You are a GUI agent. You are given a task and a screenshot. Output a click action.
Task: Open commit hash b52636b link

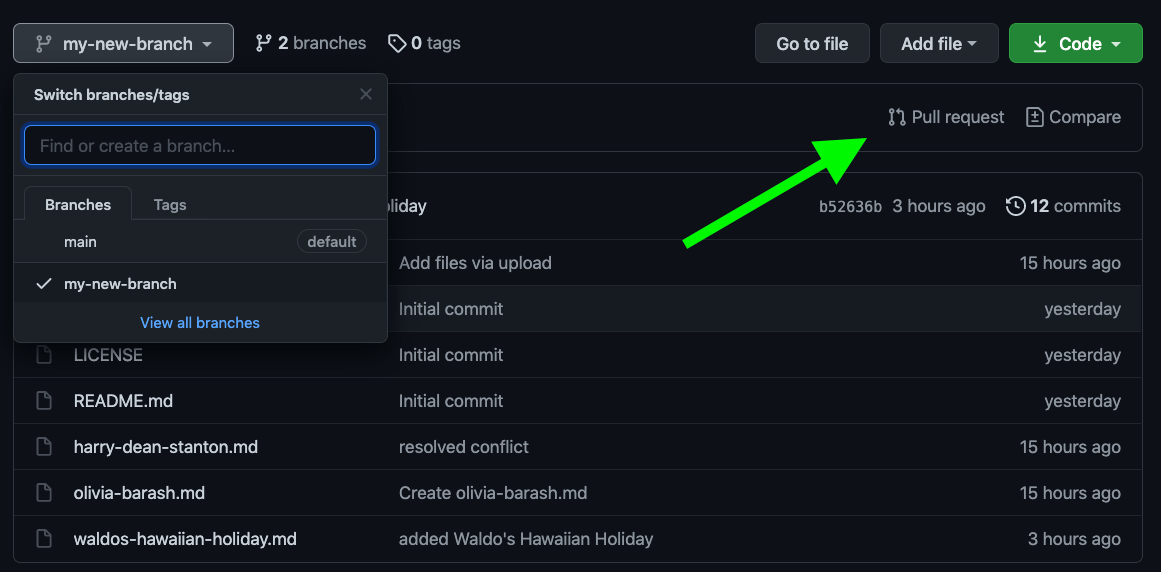tap(850, 207)
